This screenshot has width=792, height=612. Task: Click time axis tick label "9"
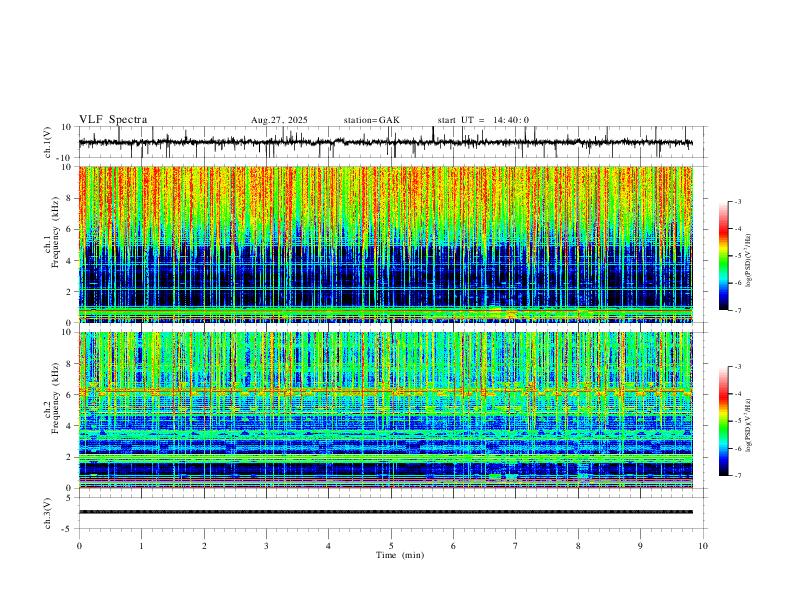[x=640, y=546]
